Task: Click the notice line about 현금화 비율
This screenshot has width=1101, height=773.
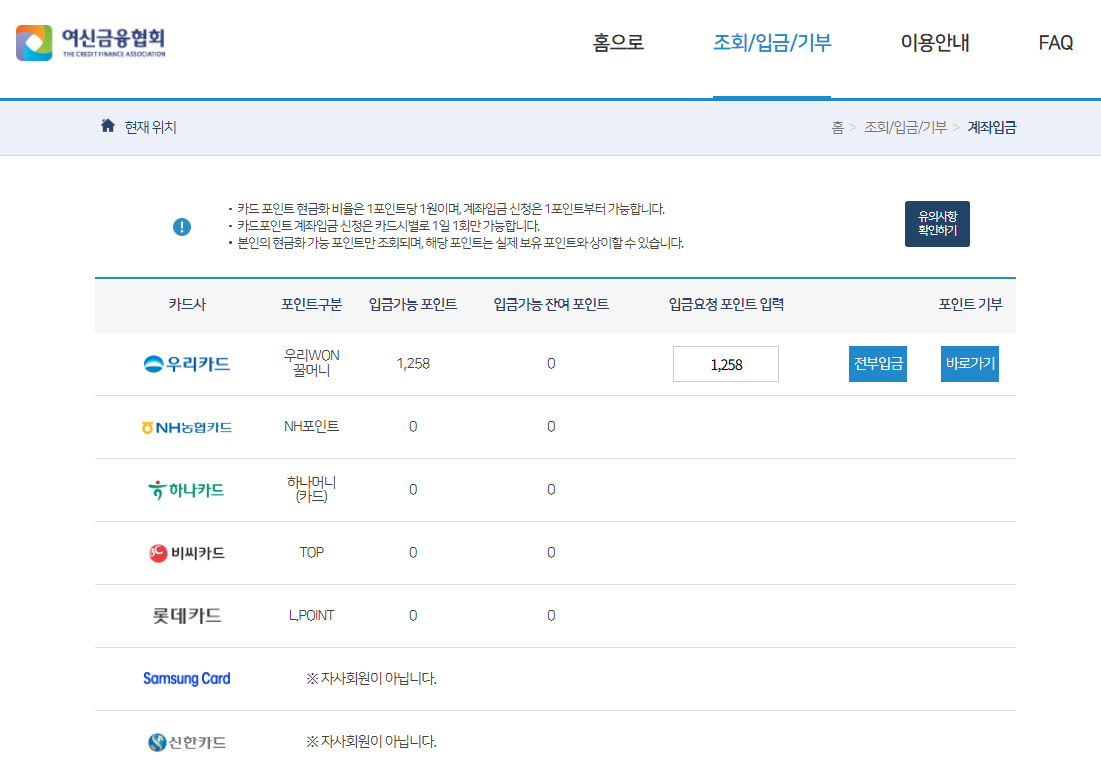Action: 451,209
